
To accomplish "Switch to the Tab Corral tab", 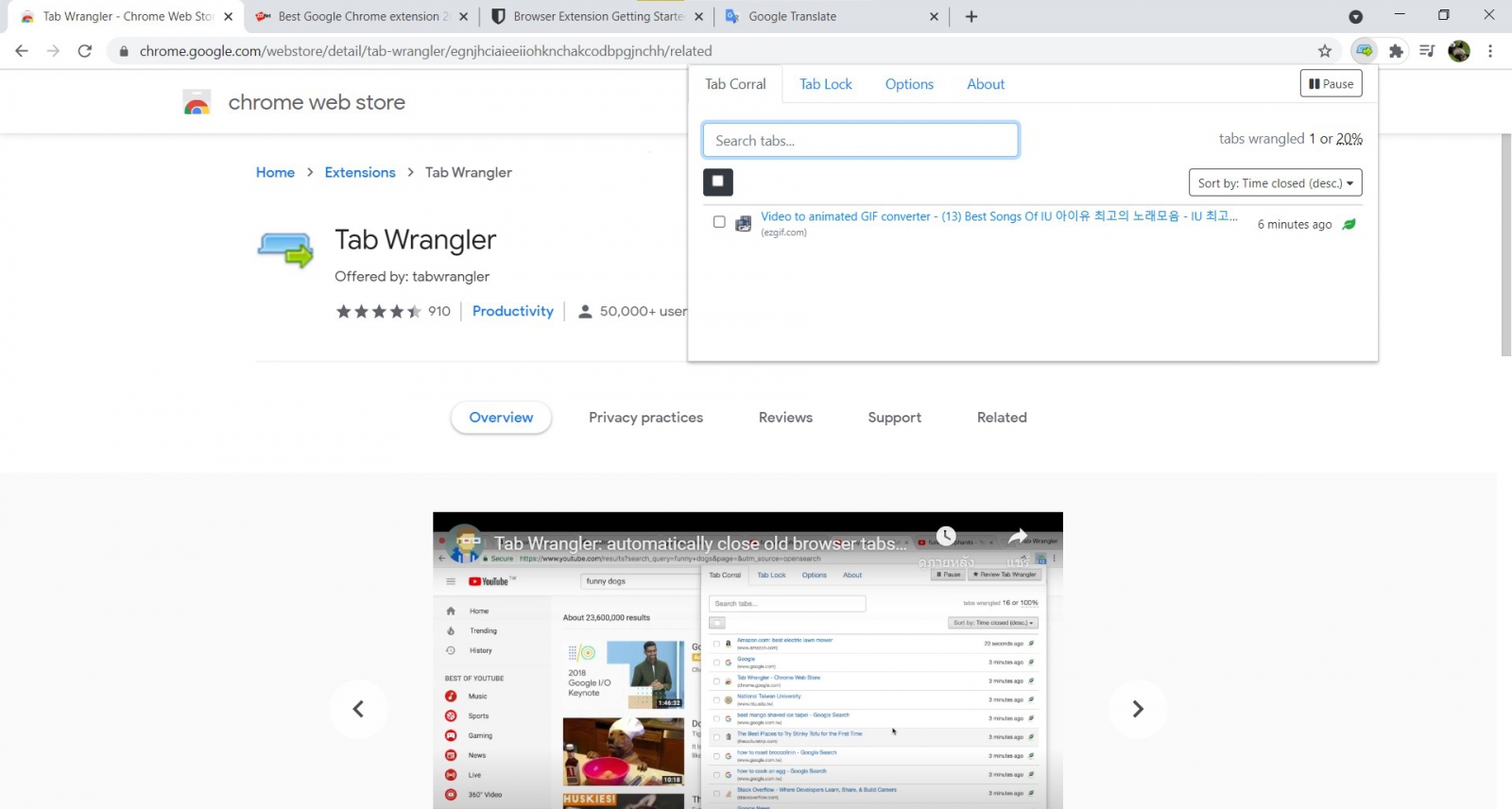I will click(735, 84).
